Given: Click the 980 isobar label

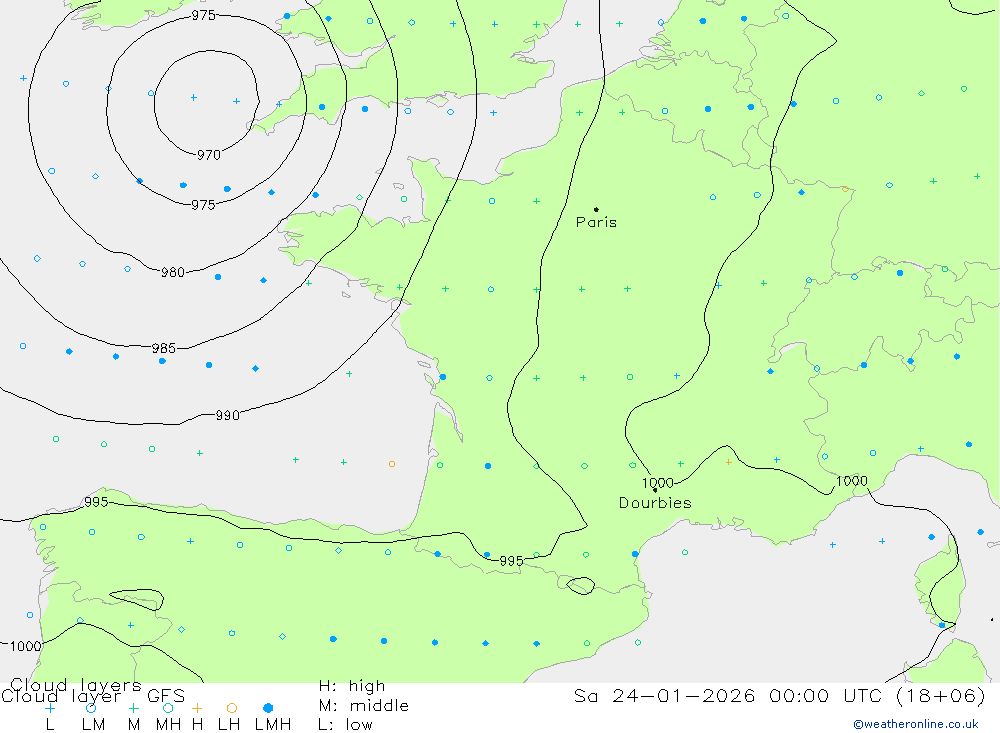Looking at the screenshot, I should tap(172, 272).
